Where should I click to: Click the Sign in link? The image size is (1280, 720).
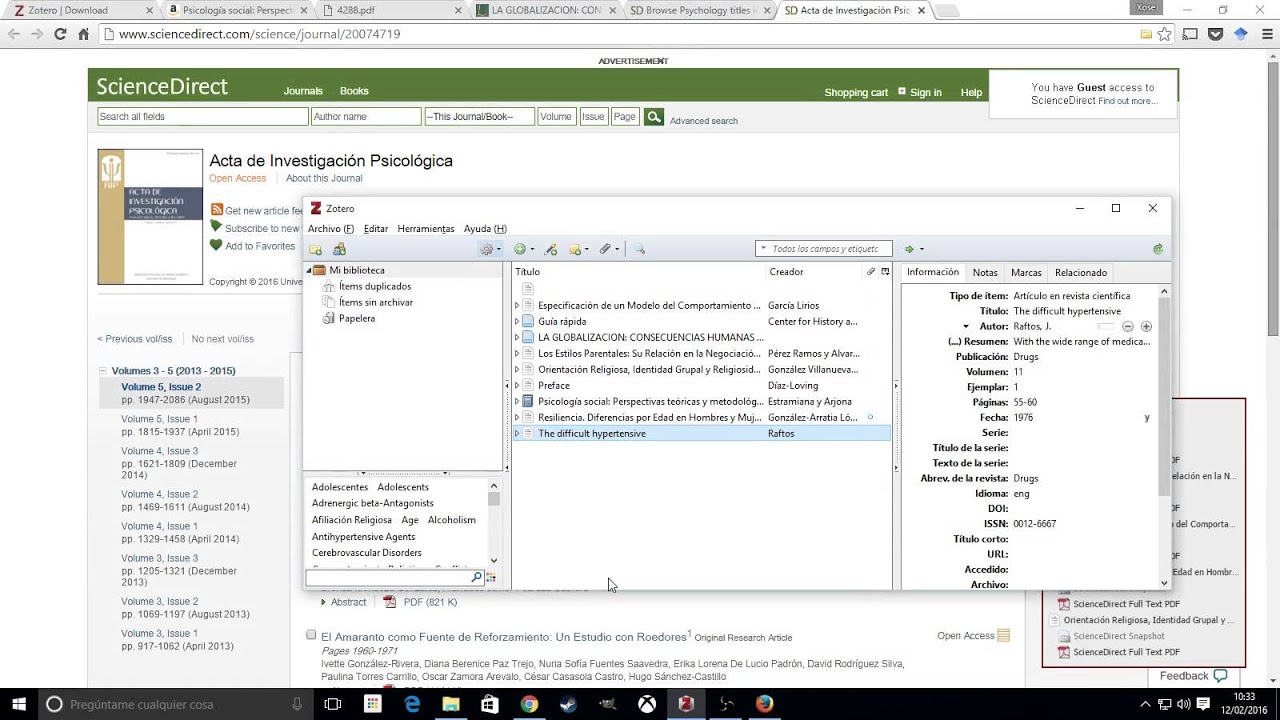pyautogui.click(x=926, y=92)
